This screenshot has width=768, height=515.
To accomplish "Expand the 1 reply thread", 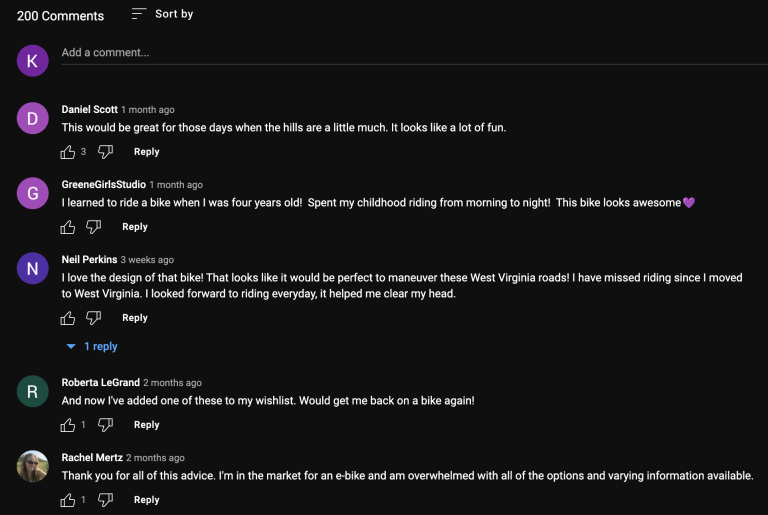I will click(x=92, y=346).
